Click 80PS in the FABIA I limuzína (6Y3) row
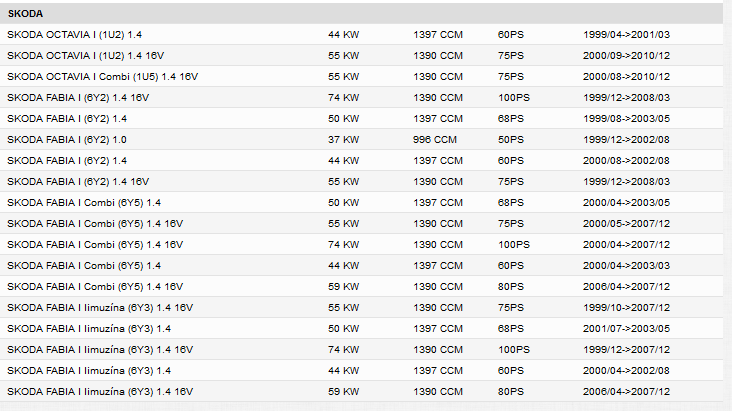This screenshot has width=732, height=411. click(x=511, y=392)
